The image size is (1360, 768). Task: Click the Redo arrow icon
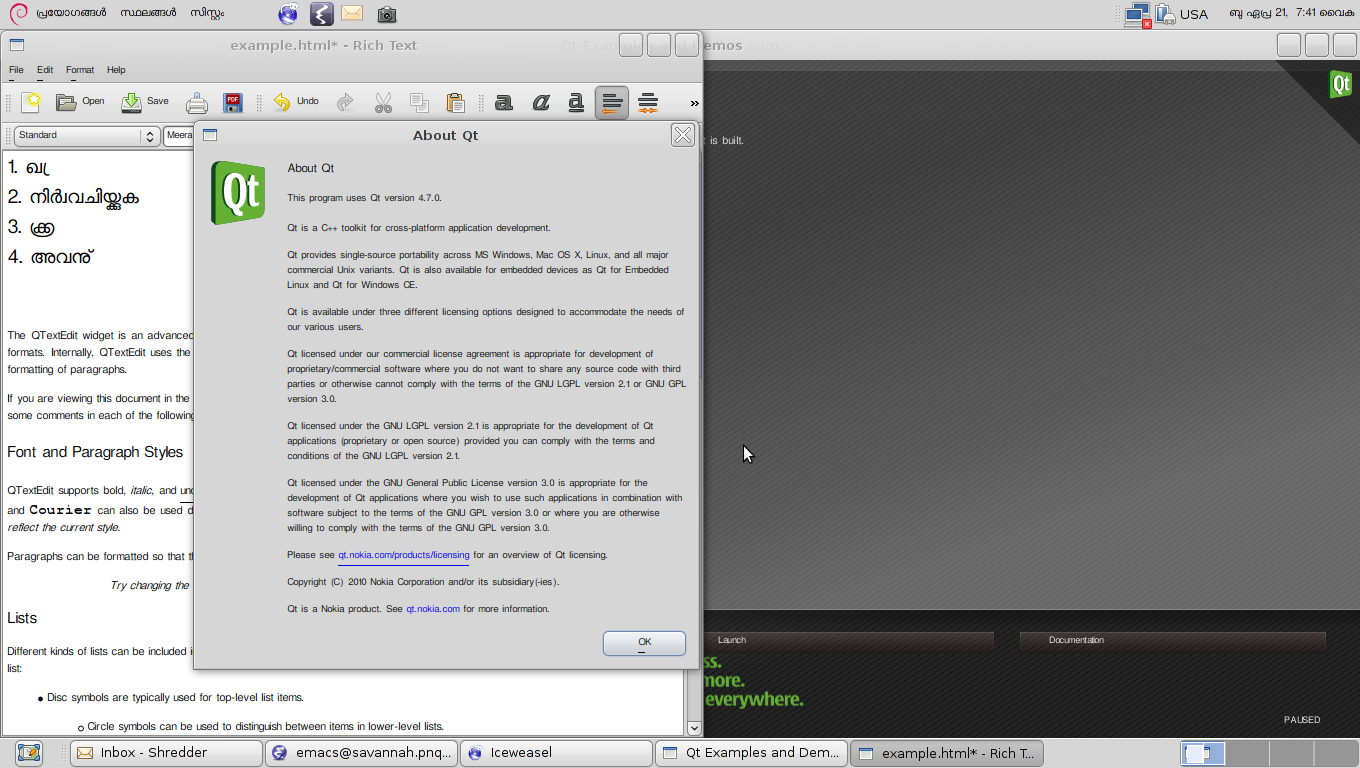click(346, 102)
